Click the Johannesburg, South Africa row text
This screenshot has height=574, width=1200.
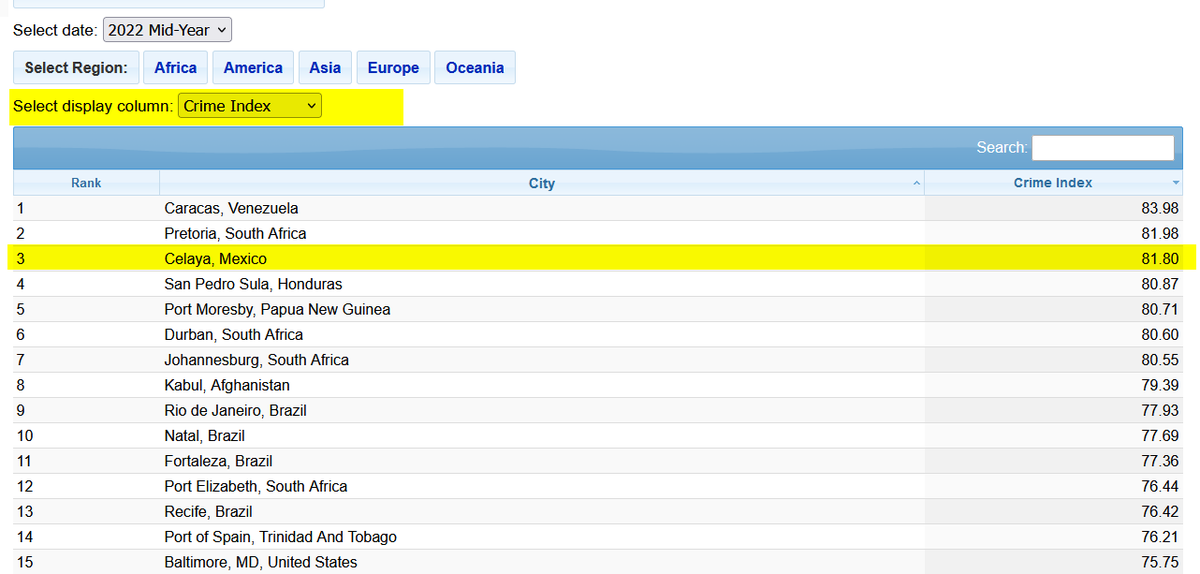(256, 360)
